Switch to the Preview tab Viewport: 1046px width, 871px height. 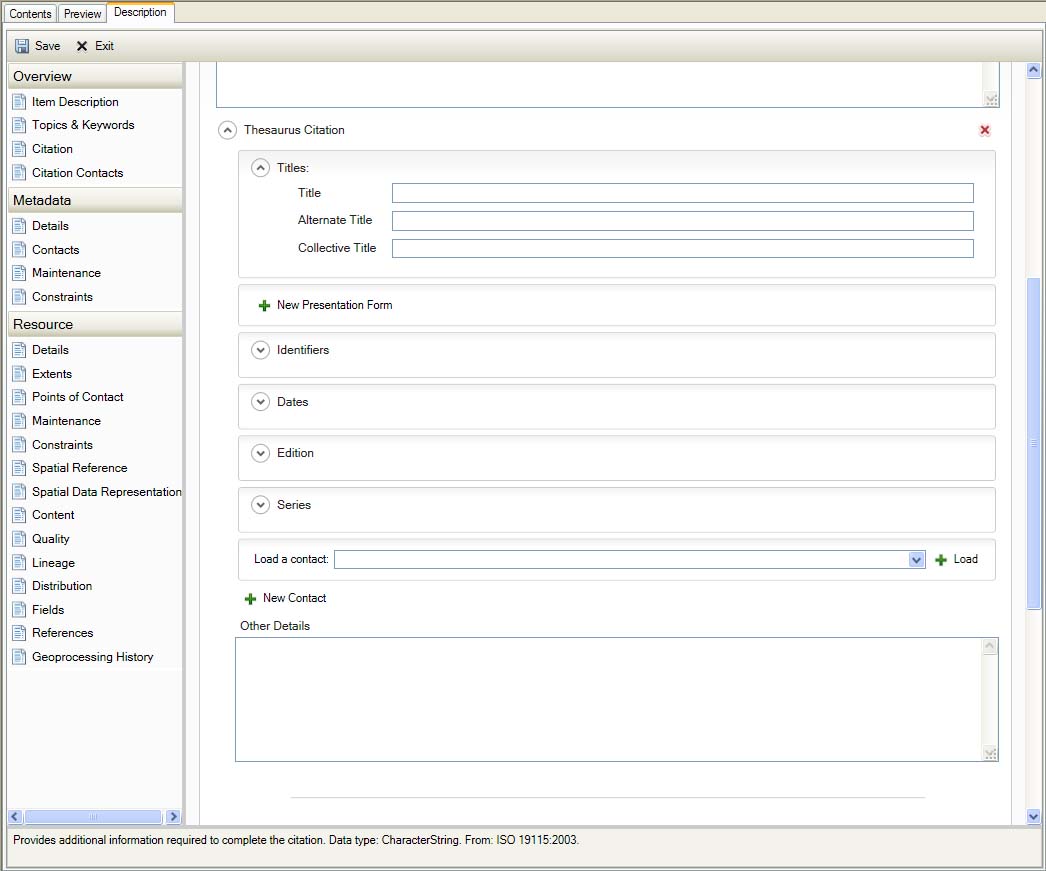pyautogui.click(x=83, y=14)
